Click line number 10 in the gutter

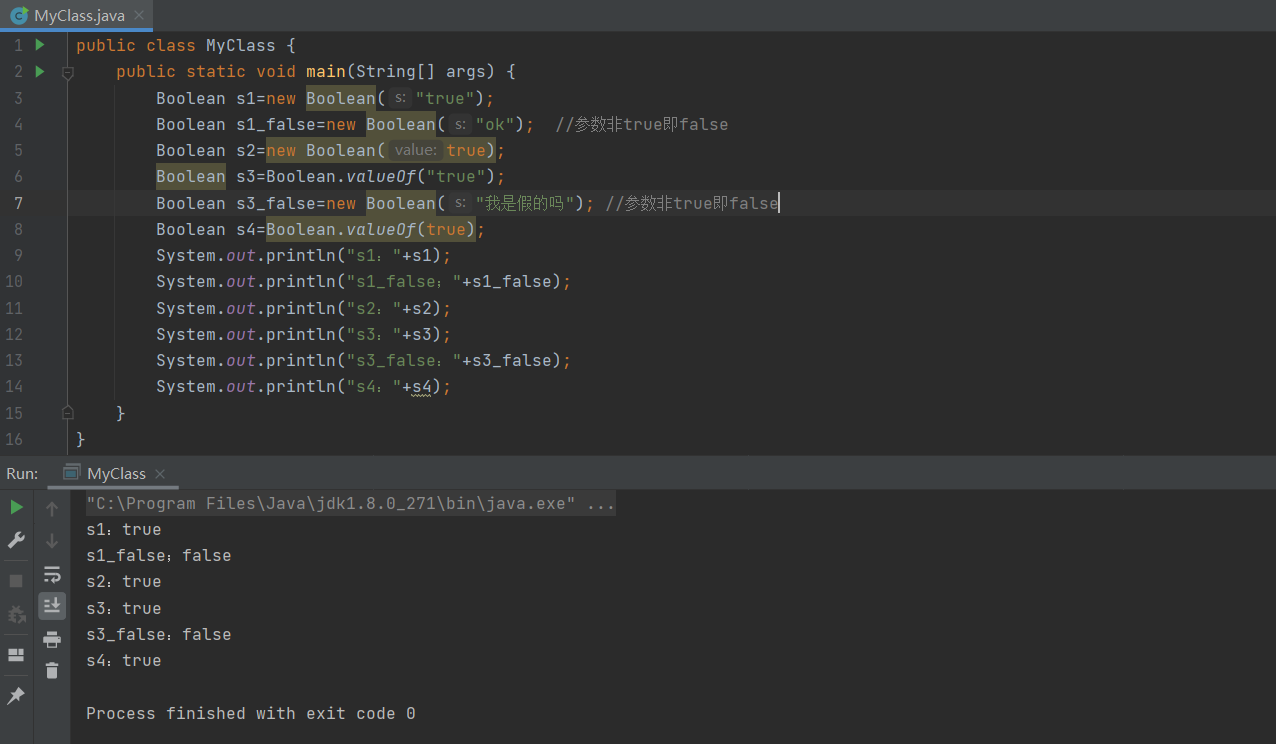(14, 281)
